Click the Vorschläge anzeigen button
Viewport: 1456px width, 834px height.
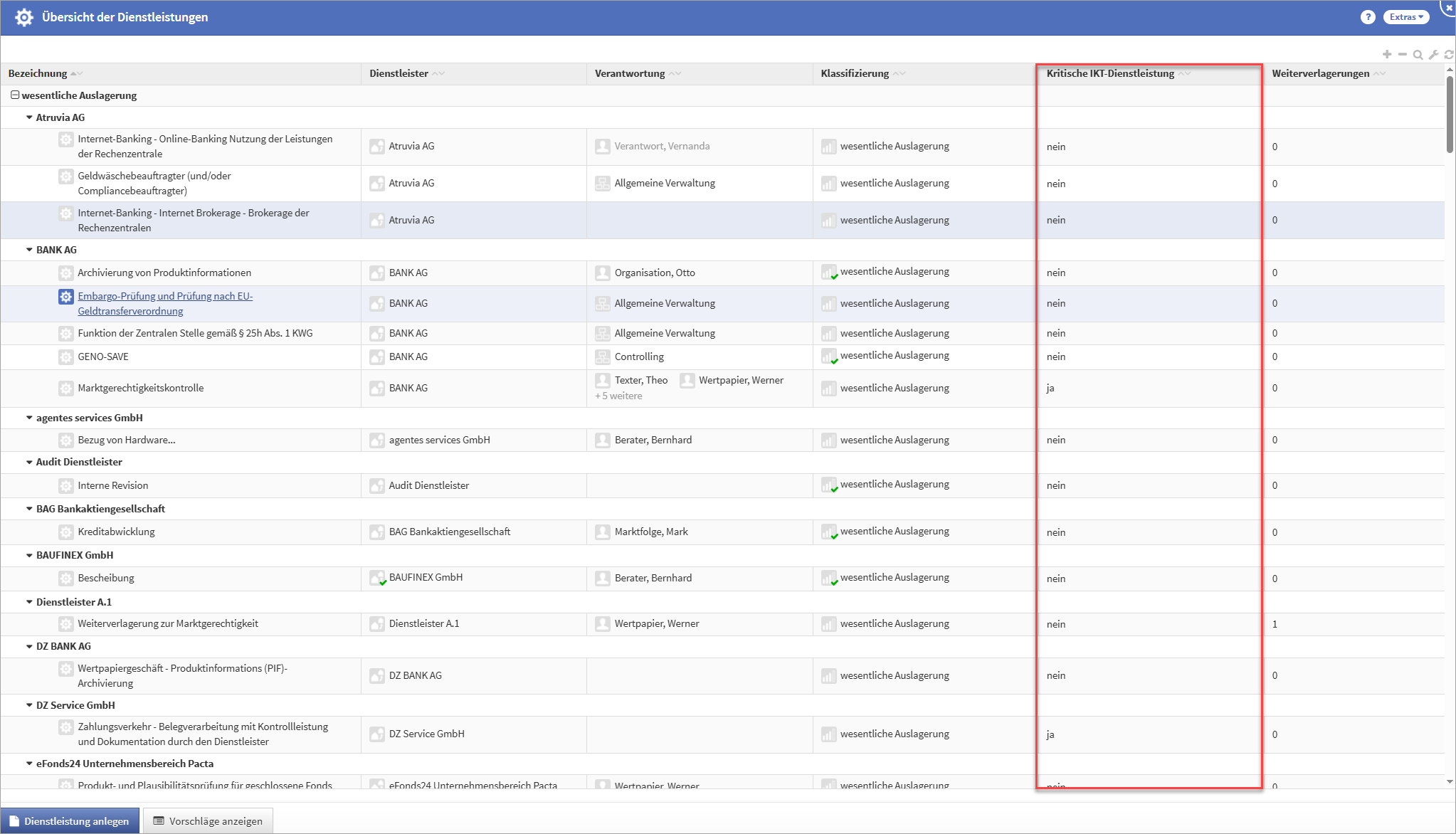tap(208, 820)
